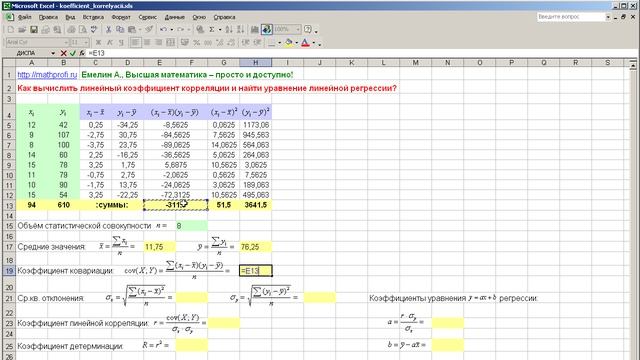Paste using the clipboard icon
640x360 pixels.
pyautogui.click(x=131, y=29)
